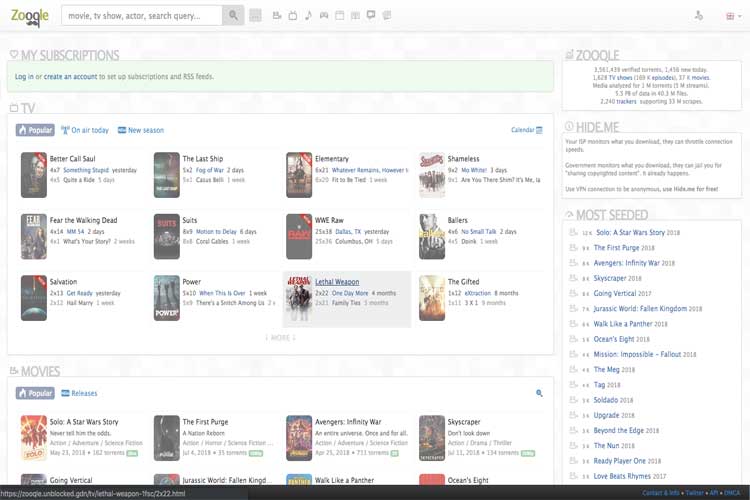Follow the create an account link
Screen dimensions: 750x500
(x=70, y=77)
